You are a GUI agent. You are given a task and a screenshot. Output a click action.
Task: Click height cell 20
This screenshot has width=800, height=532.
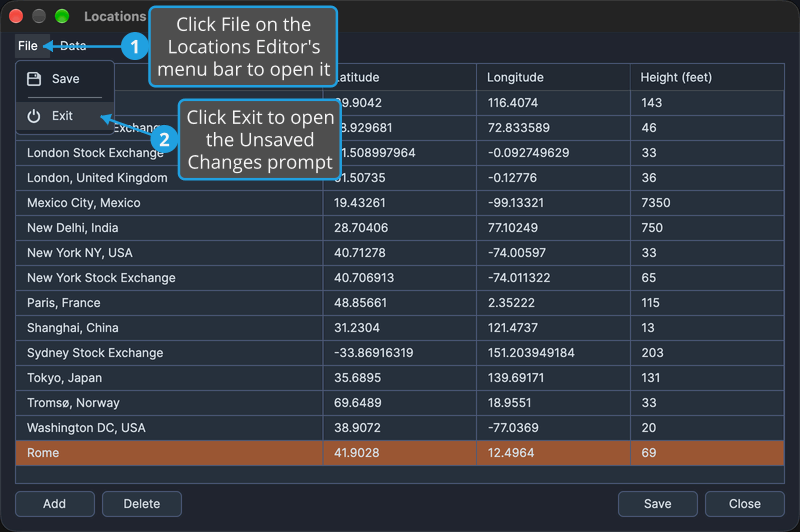coord(707,428)
